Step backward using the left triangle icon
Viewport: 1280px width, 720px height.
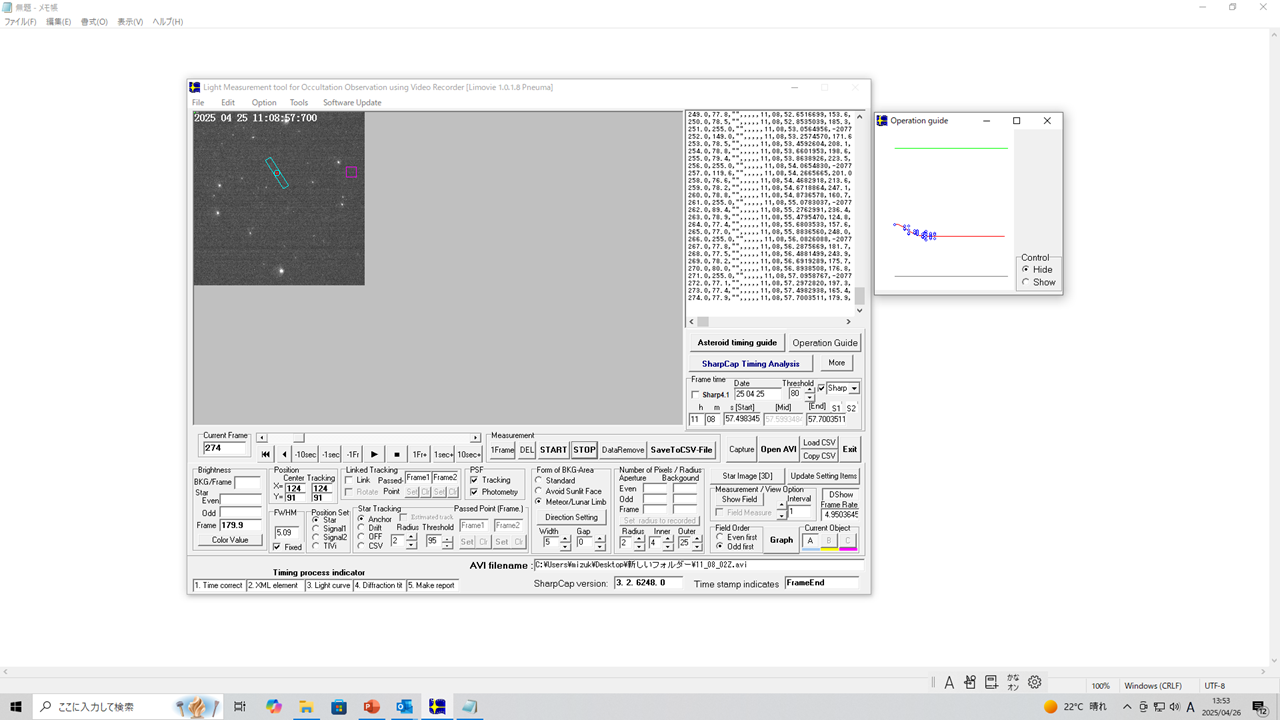tap(283, 454)
